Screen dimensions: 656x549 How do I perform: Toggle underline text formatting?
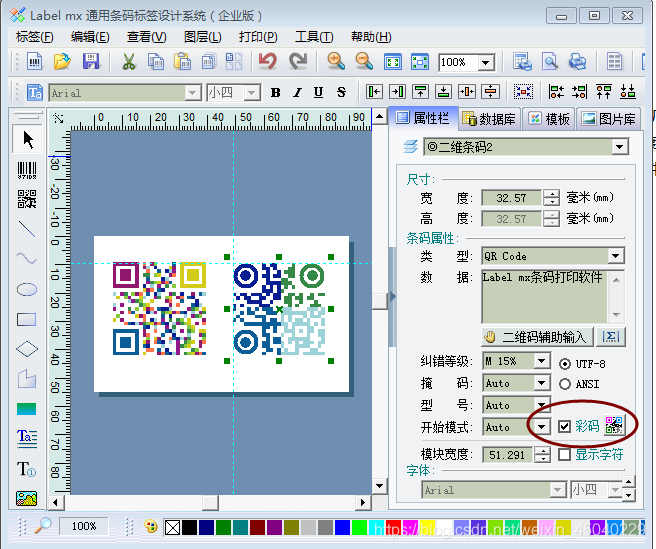[x=318, y=92]
